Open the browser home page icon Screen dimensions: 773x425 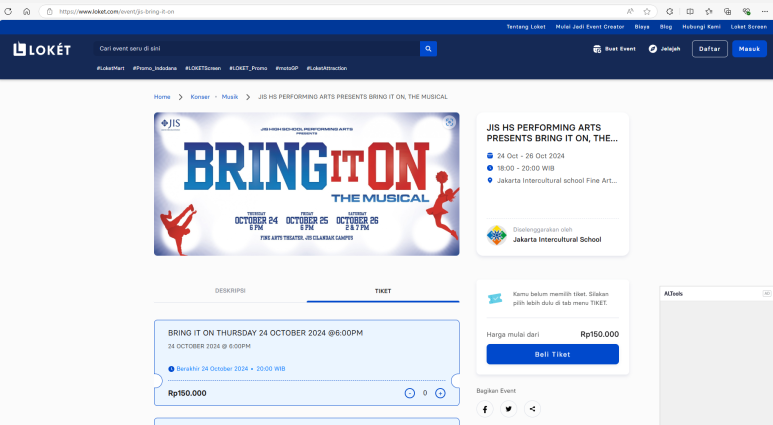(27, 11)
